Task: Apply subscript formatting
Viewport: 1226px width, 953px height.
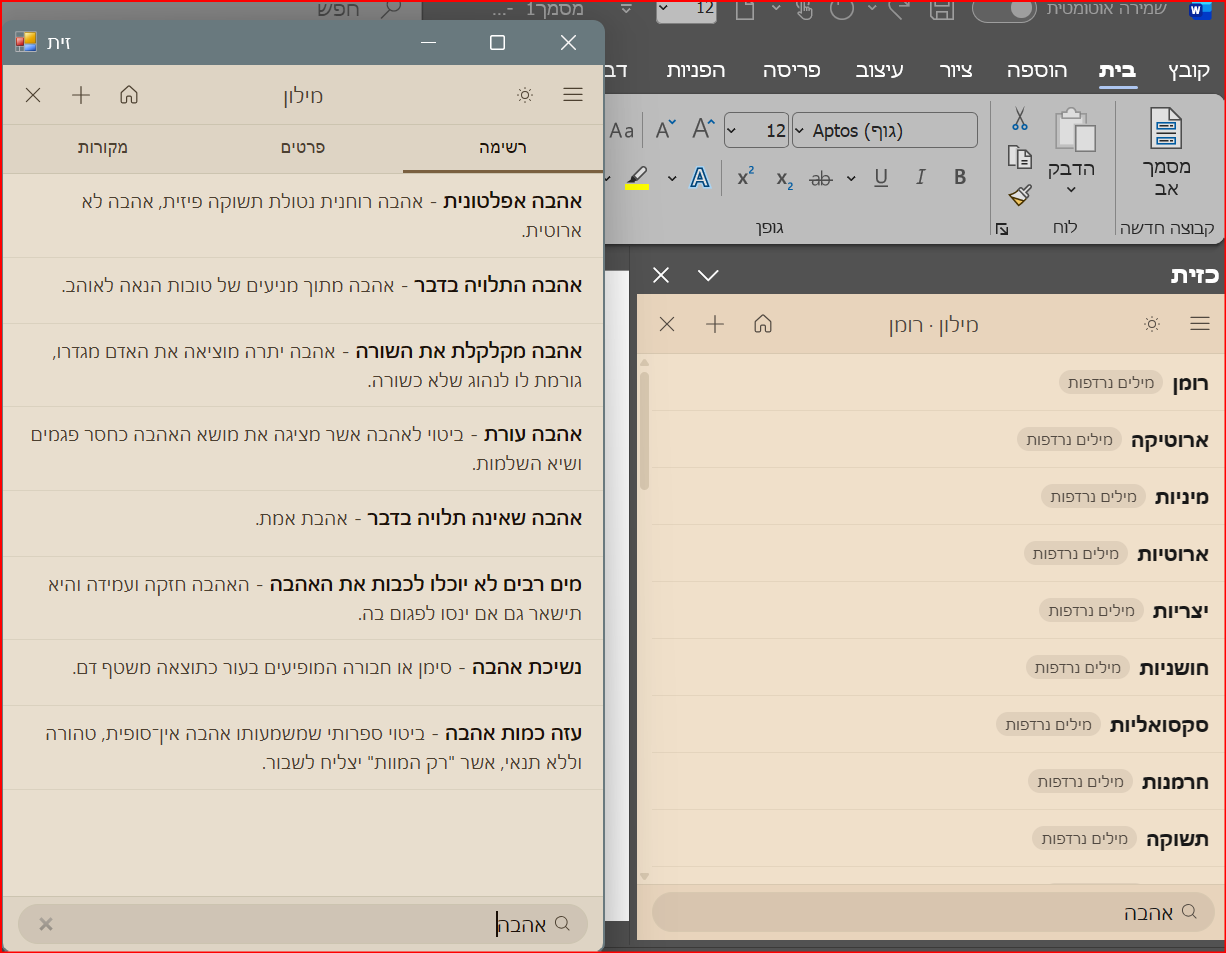Action: tap(784, 179)
